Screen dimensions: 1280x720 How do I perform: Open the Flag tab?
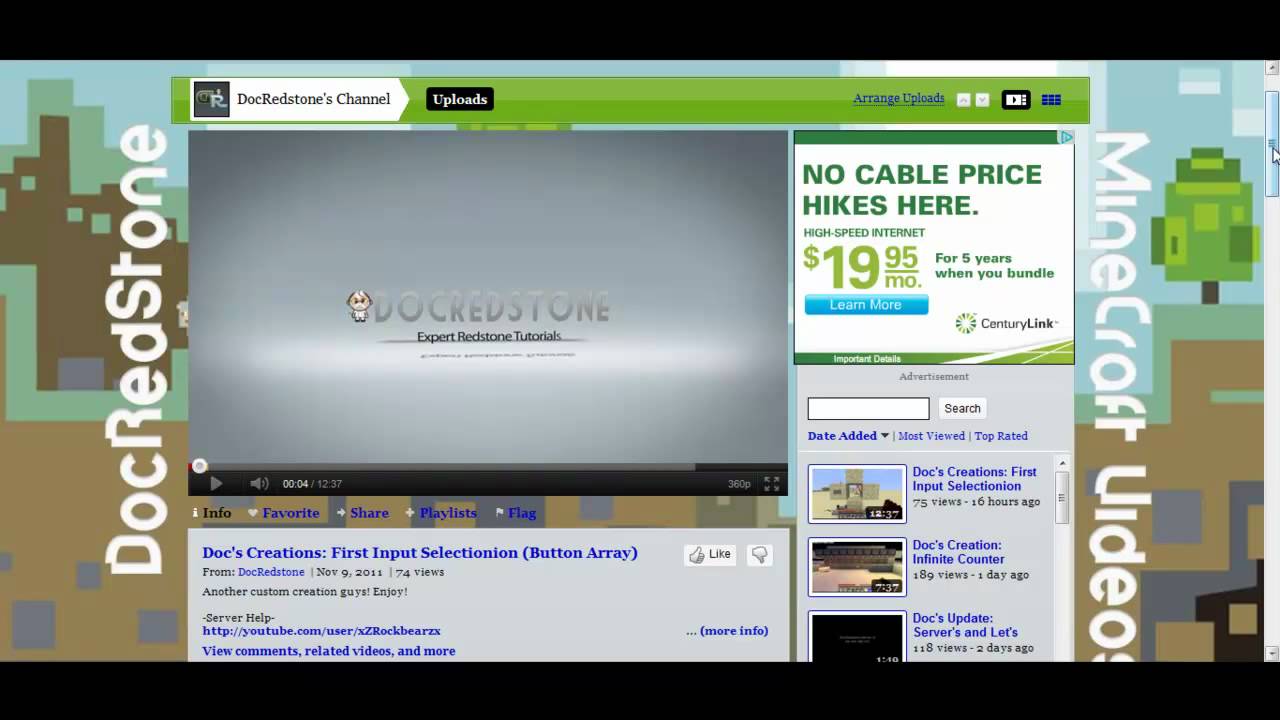click(x=516, y=513)
